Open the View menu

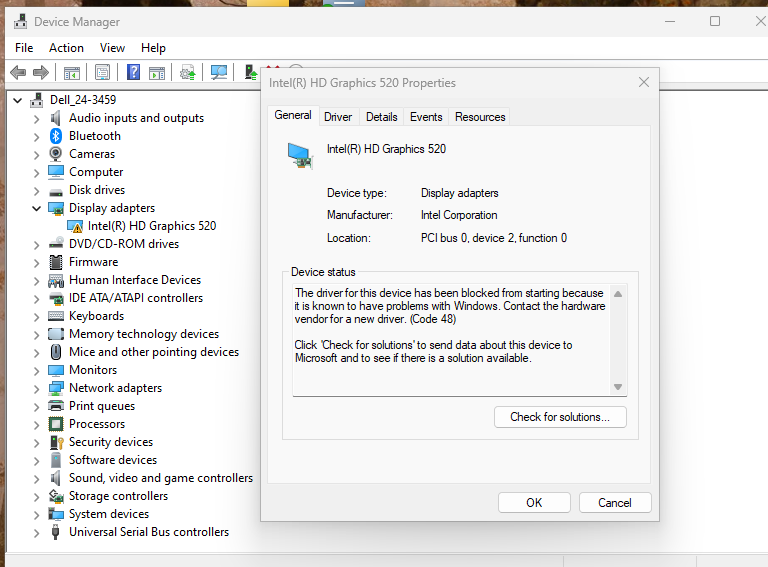112,48
